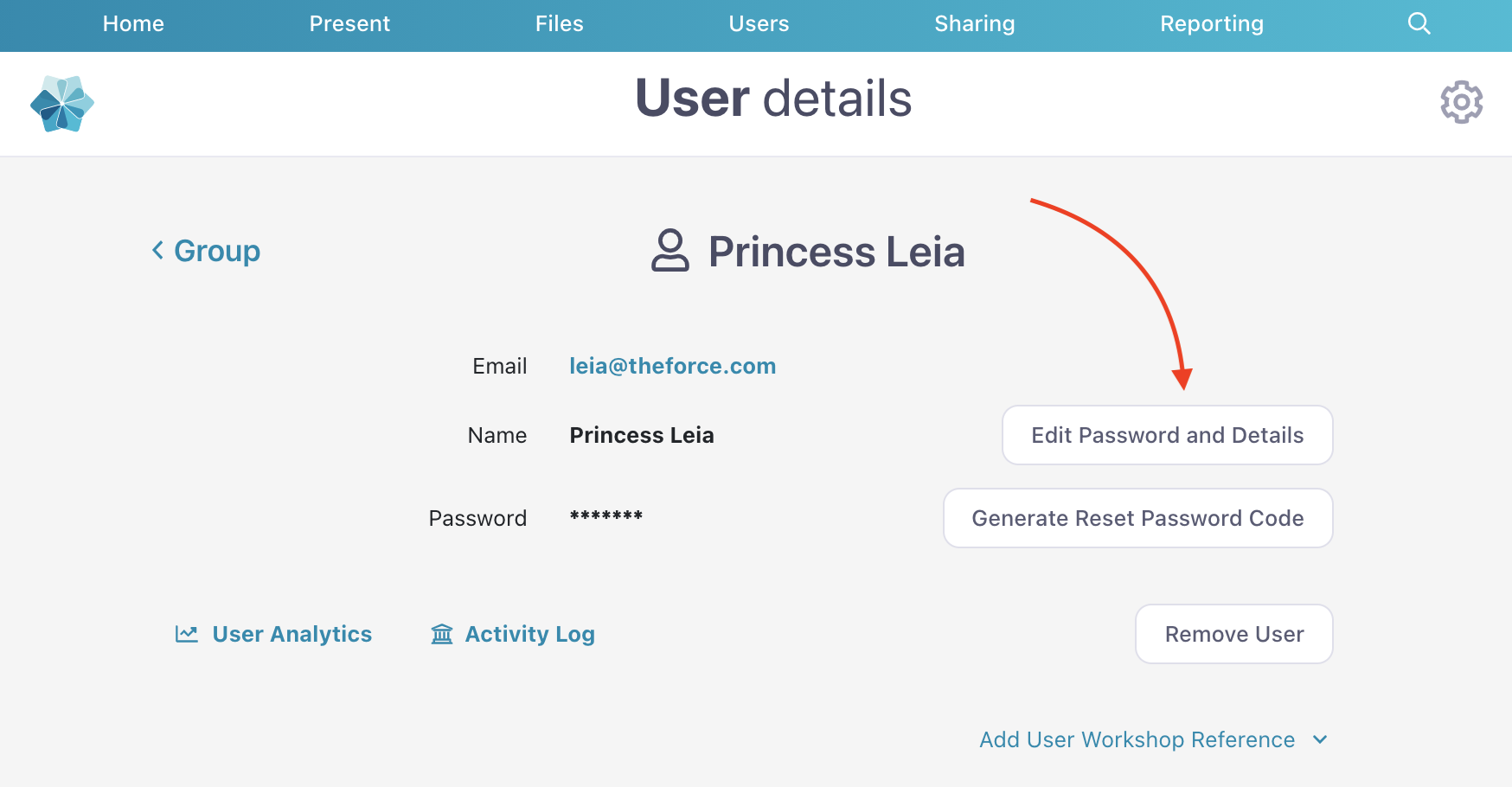Go to the Present menu item
Viewport: 1512px width, 787px height.
coord(349,23)
